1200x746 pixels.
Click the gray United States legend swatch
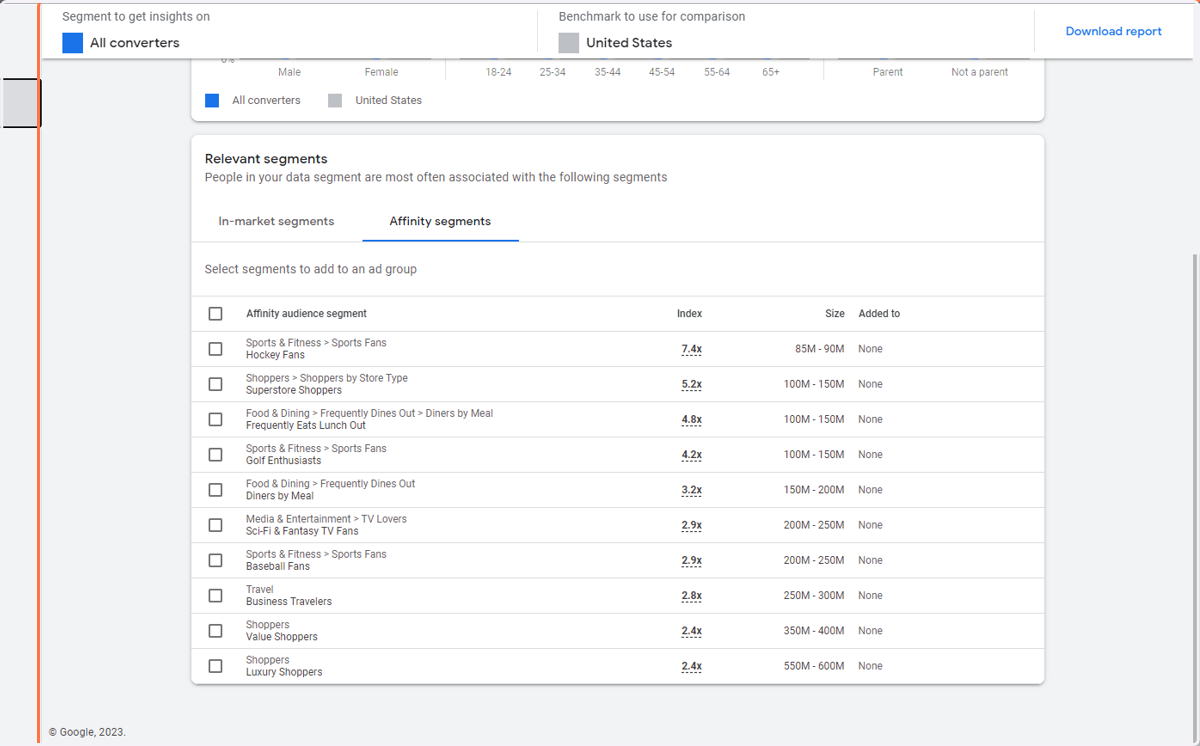(335, 100)
